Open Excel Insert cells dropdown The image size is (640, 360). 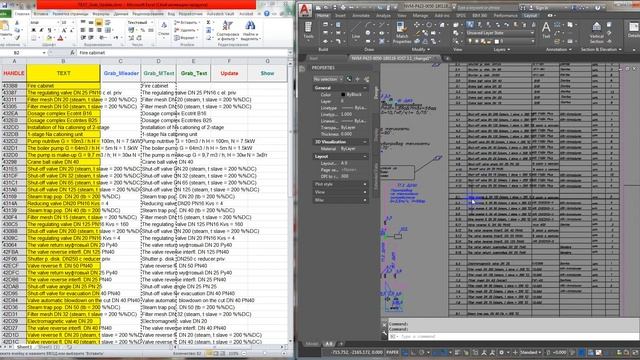click(198, 23)
